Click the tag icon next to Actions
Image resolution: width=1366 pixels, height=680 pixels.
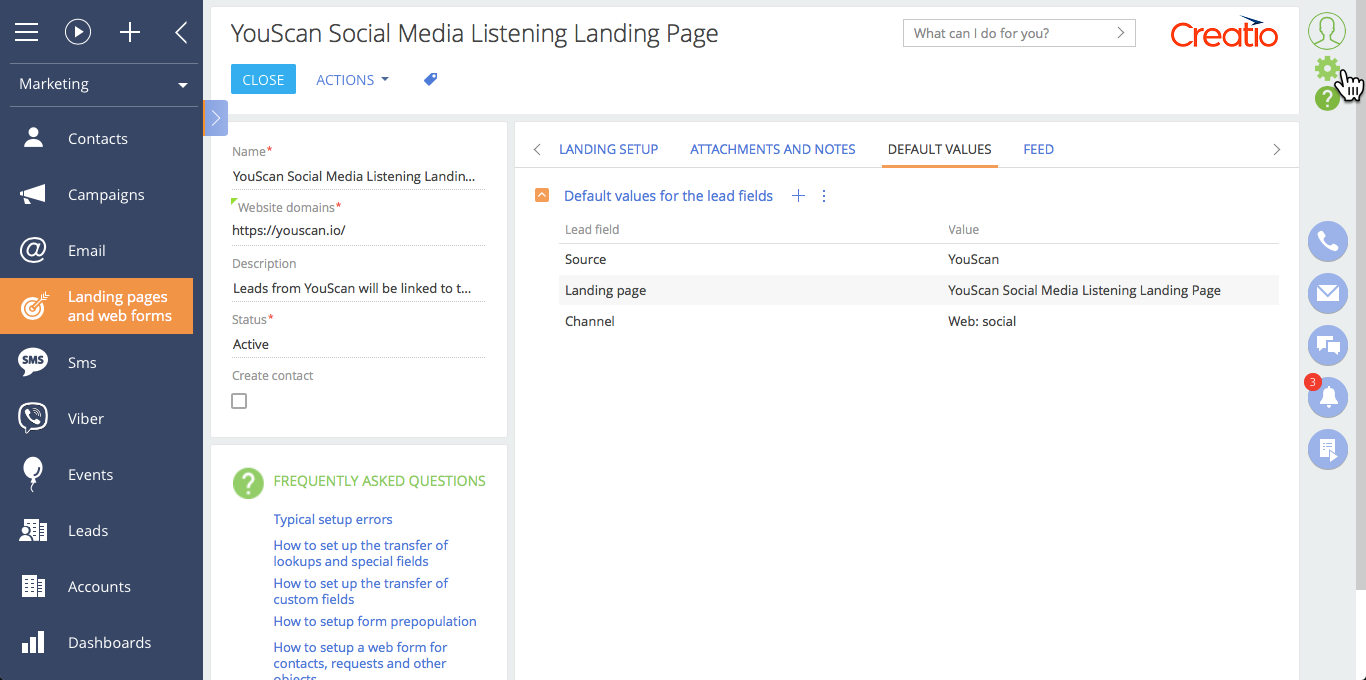tap(430, 79)
